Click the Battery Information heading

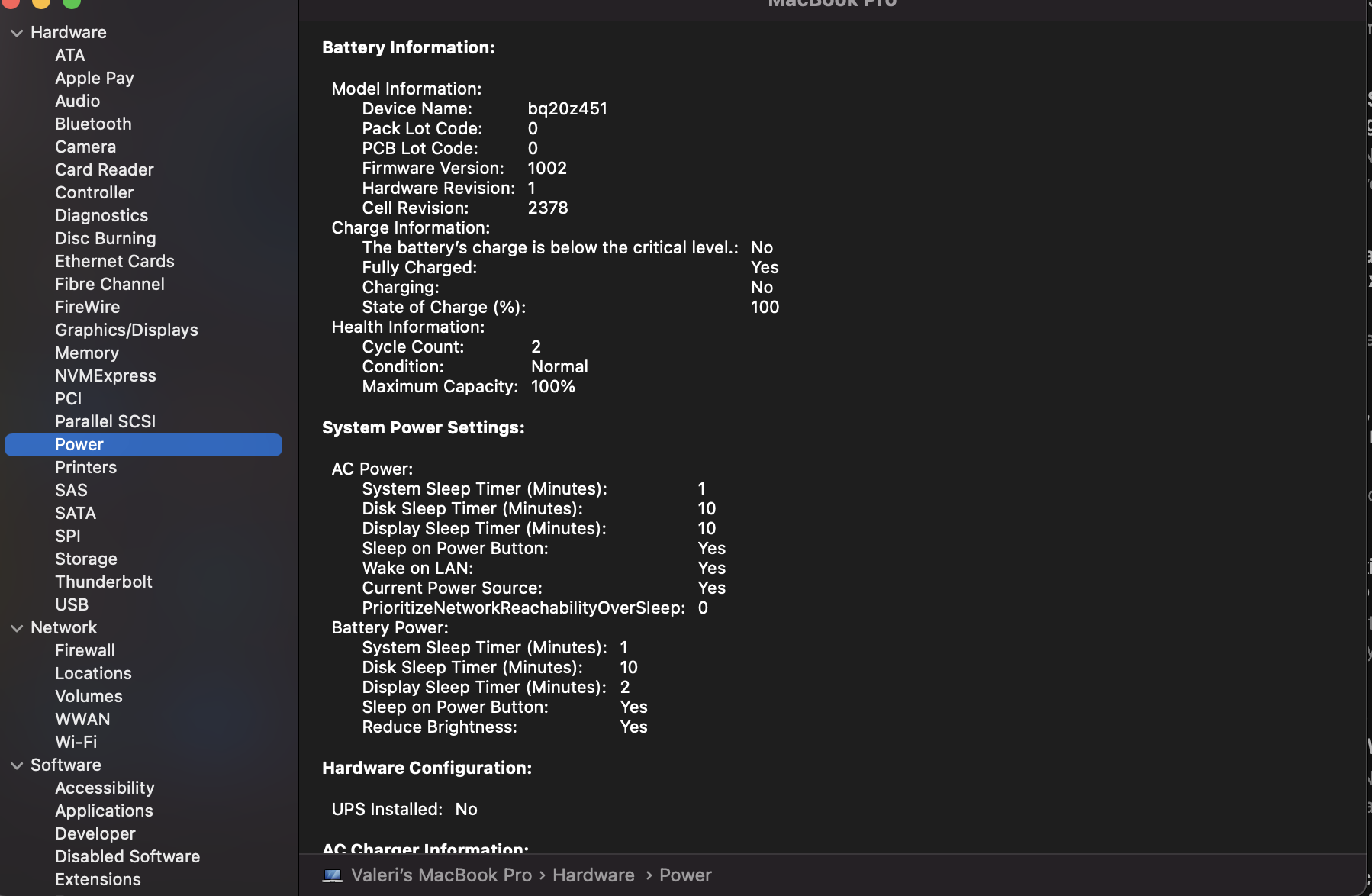tap(408, 47)
